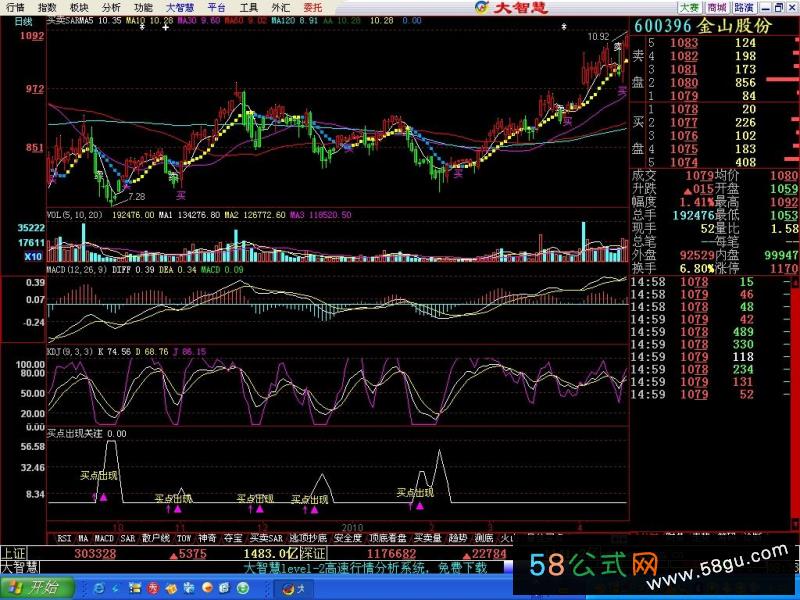Click the 大智慧 logo in title bar
800x600 pixels.
tap(511, 7)
